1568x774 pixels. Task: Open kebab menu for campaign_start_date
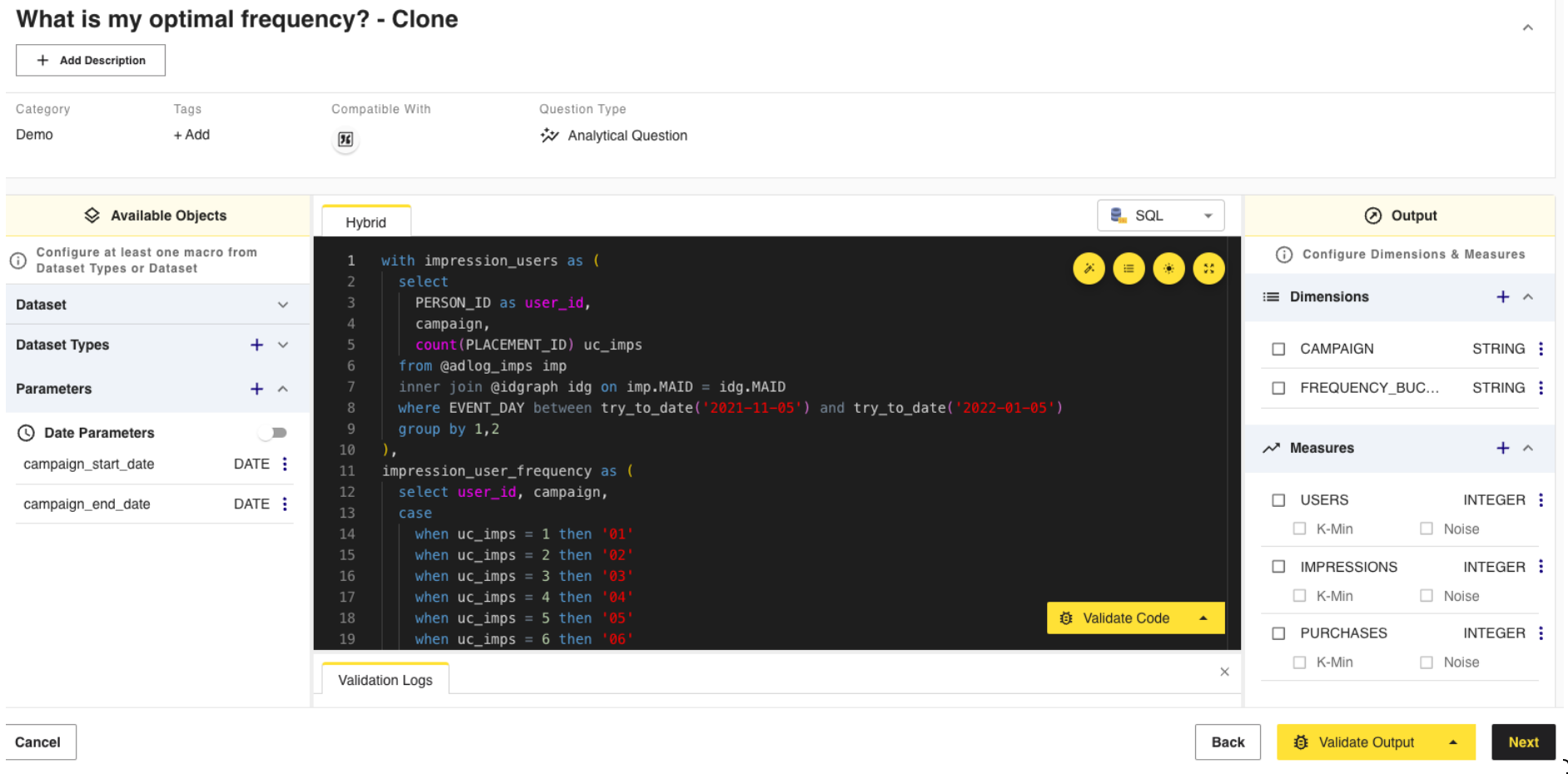click(285, 464)
